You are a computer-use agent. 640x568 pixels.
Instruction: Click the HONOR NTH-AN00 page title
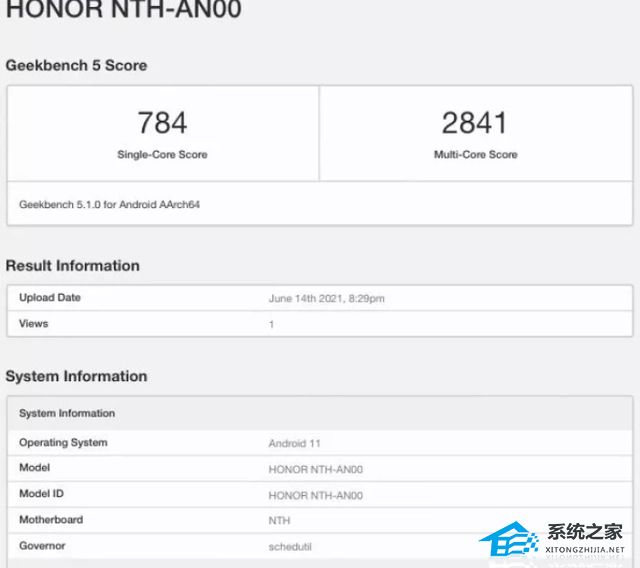point(124,9)
